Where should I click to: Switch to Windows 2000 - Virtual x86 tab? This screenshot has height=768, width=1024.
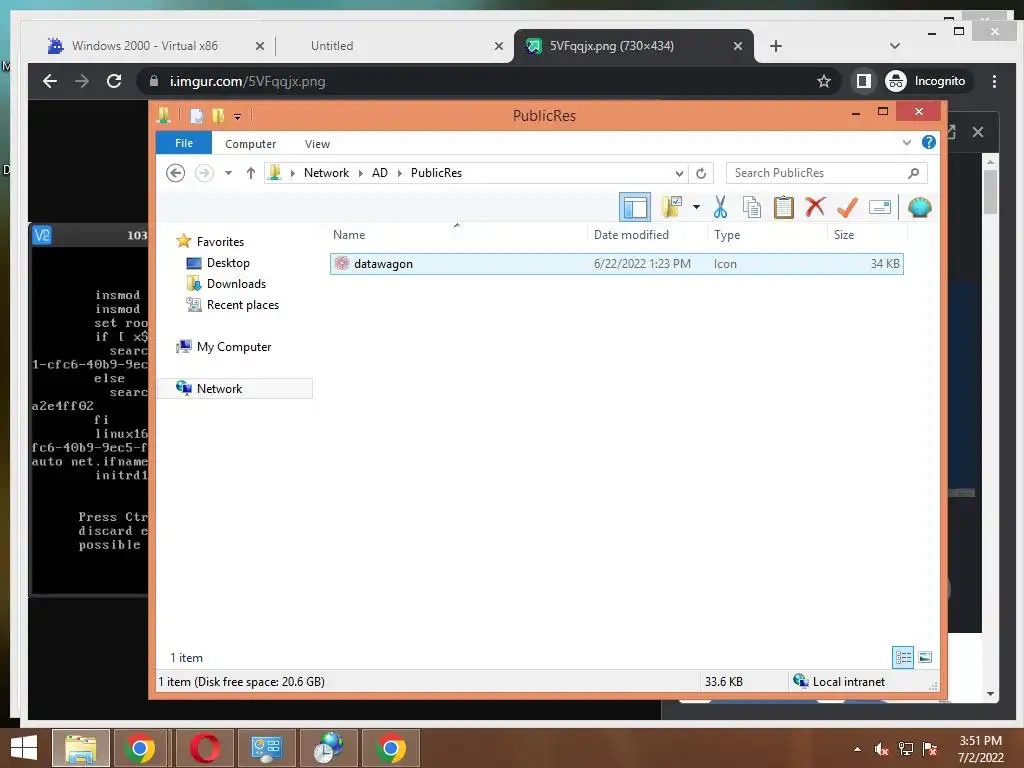click(x=144, y=46)
